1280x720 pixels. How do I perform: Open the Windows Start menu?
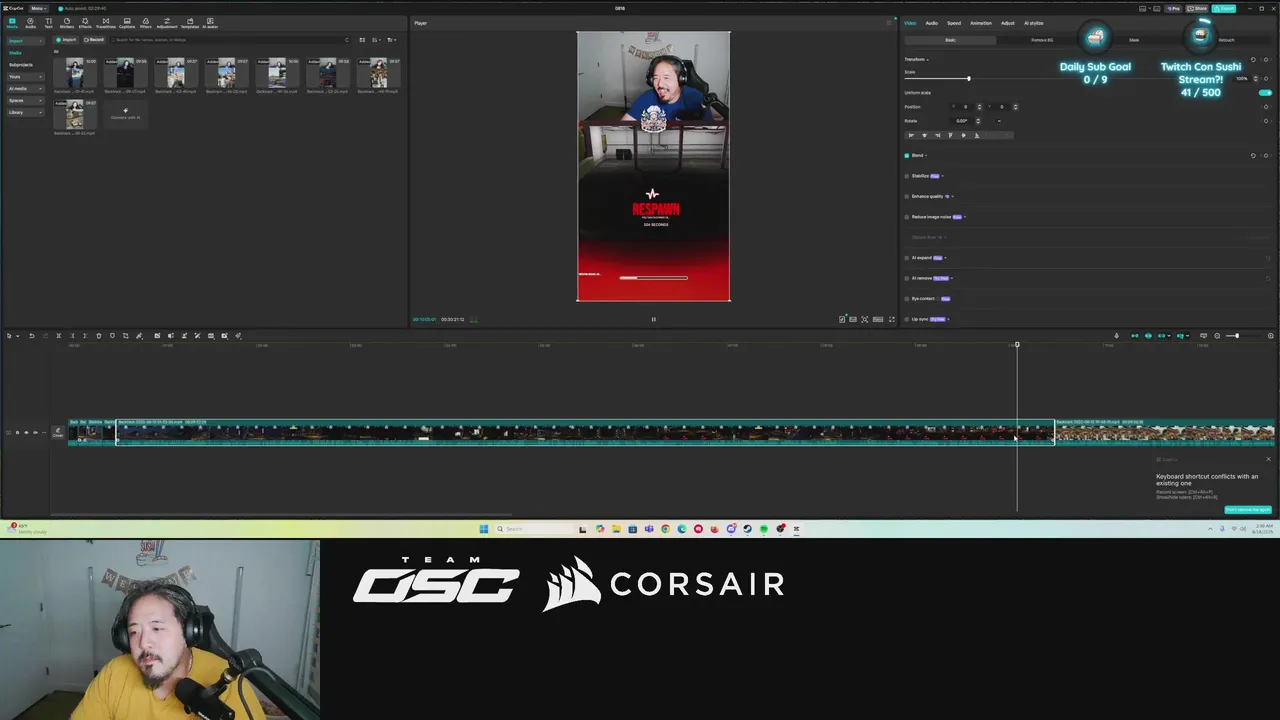coord(483,529)
